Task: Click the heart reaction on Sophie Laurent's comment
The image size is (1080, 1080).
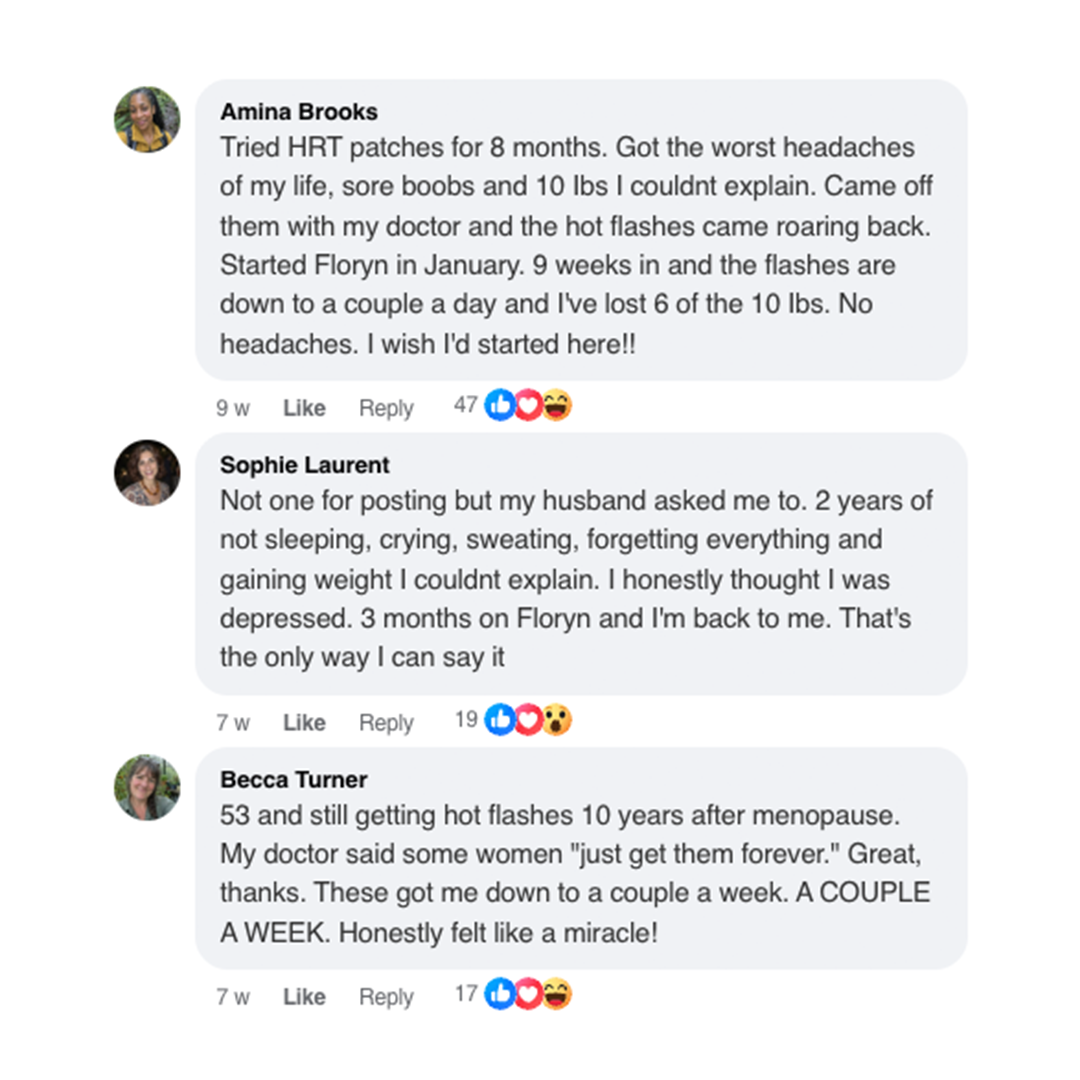Action: click(528, 720)
